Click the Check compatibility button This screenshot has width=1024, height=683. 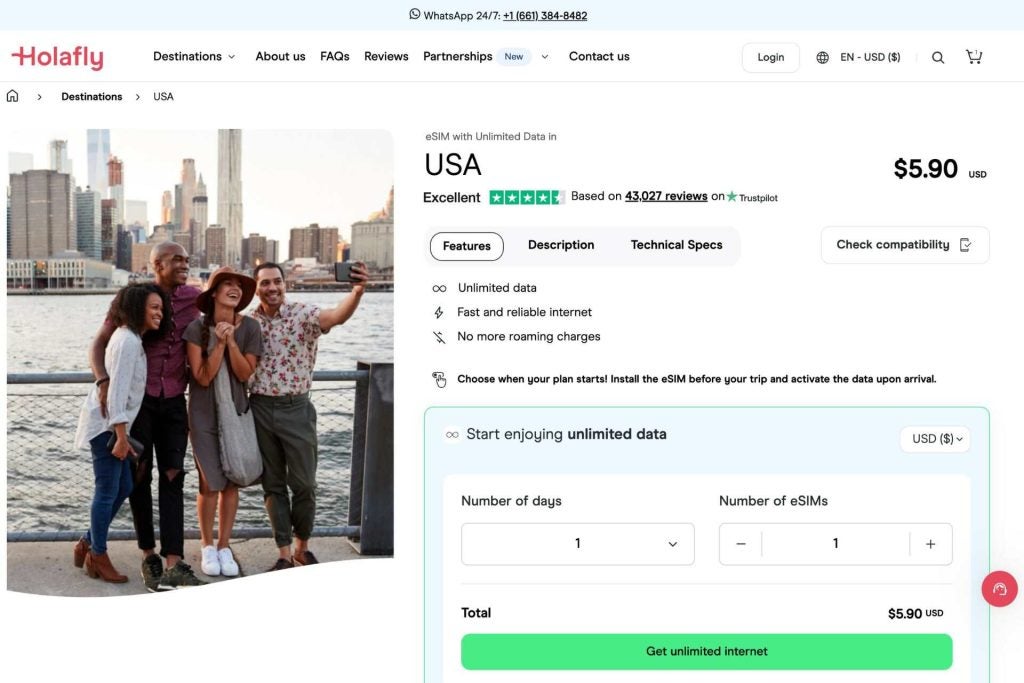pyautogui.click(x=904, y=245)
